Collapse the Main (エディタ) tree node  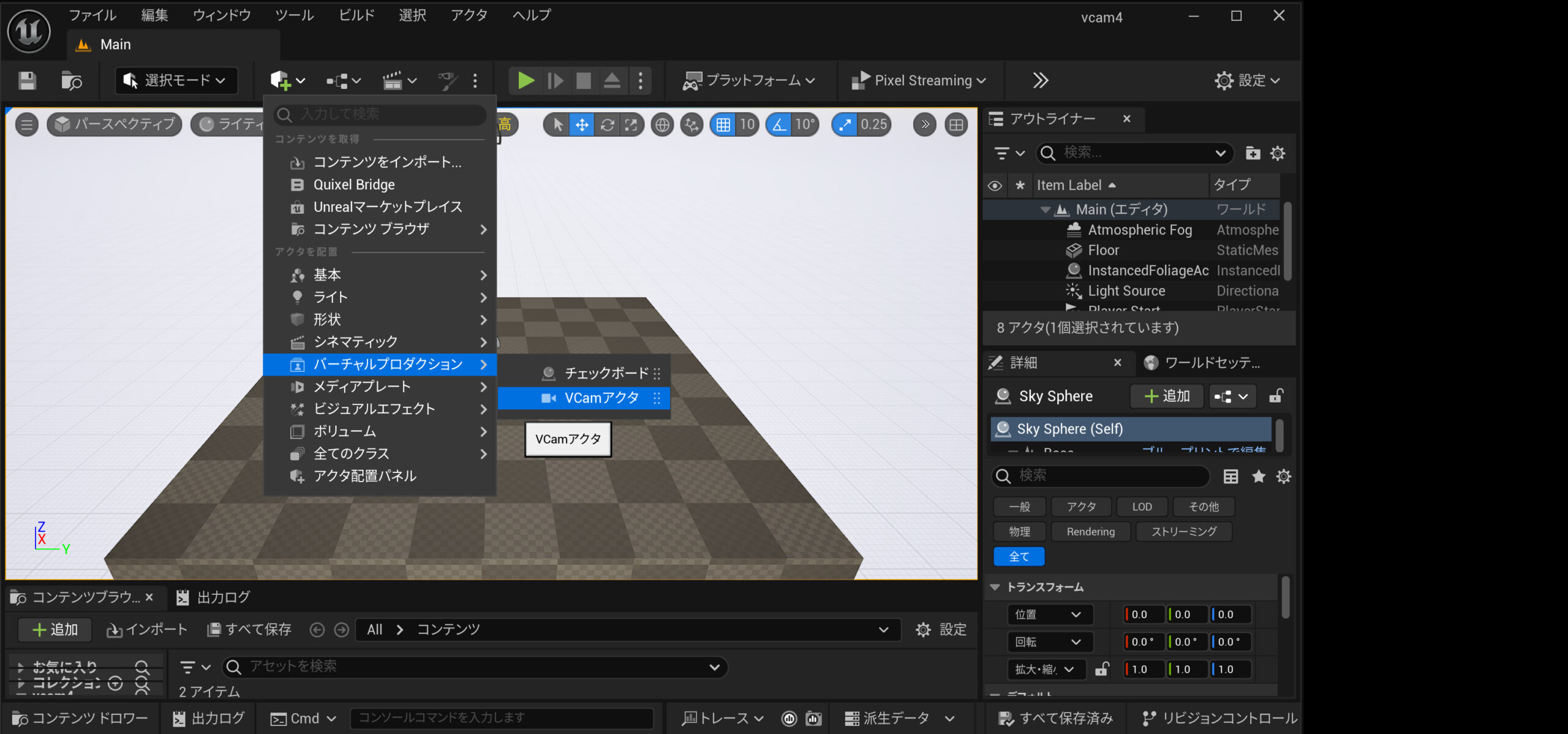click(1045, 210)
